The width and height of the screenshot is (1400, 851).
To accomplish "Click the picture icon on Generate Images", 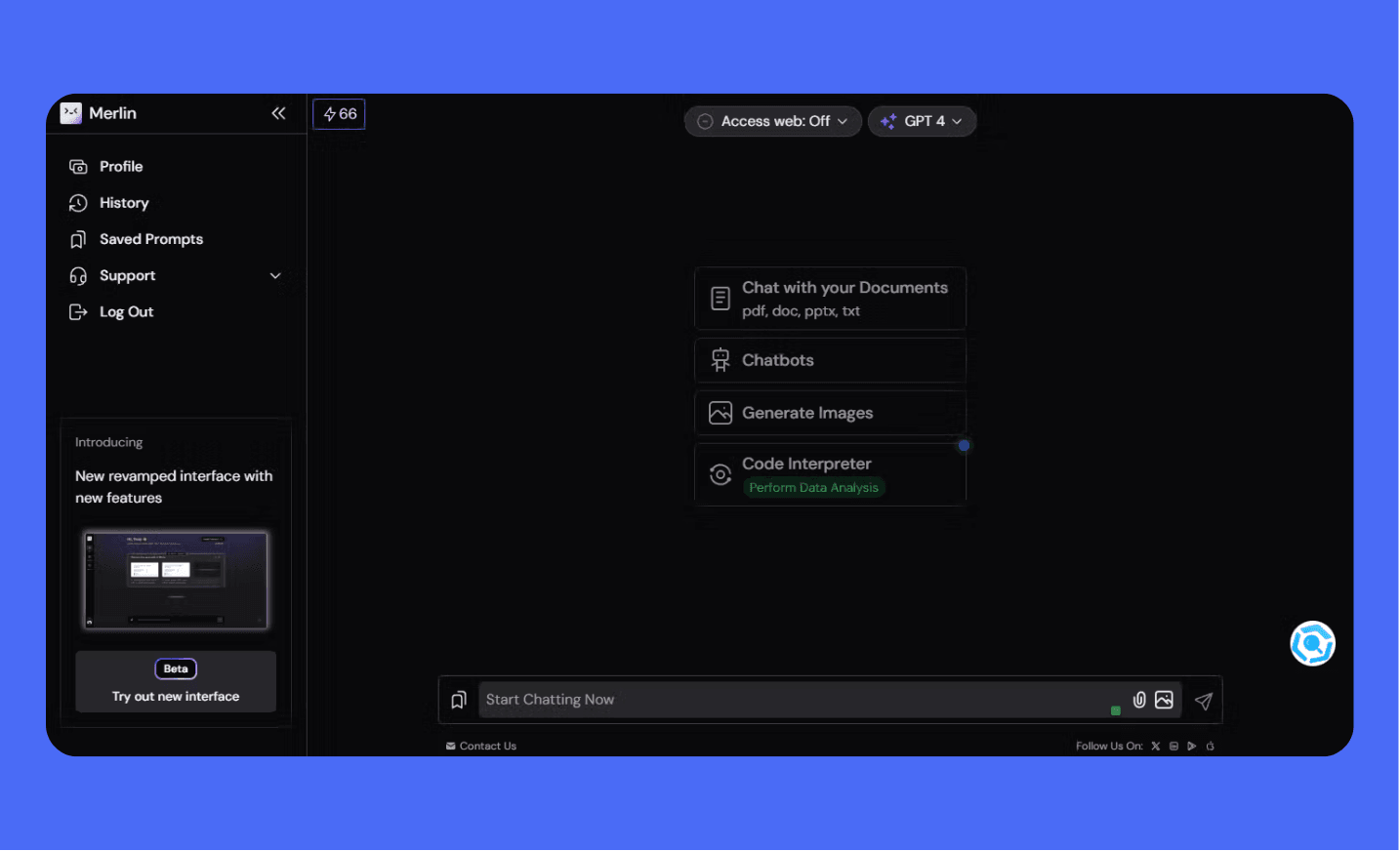I will (721, 413).
